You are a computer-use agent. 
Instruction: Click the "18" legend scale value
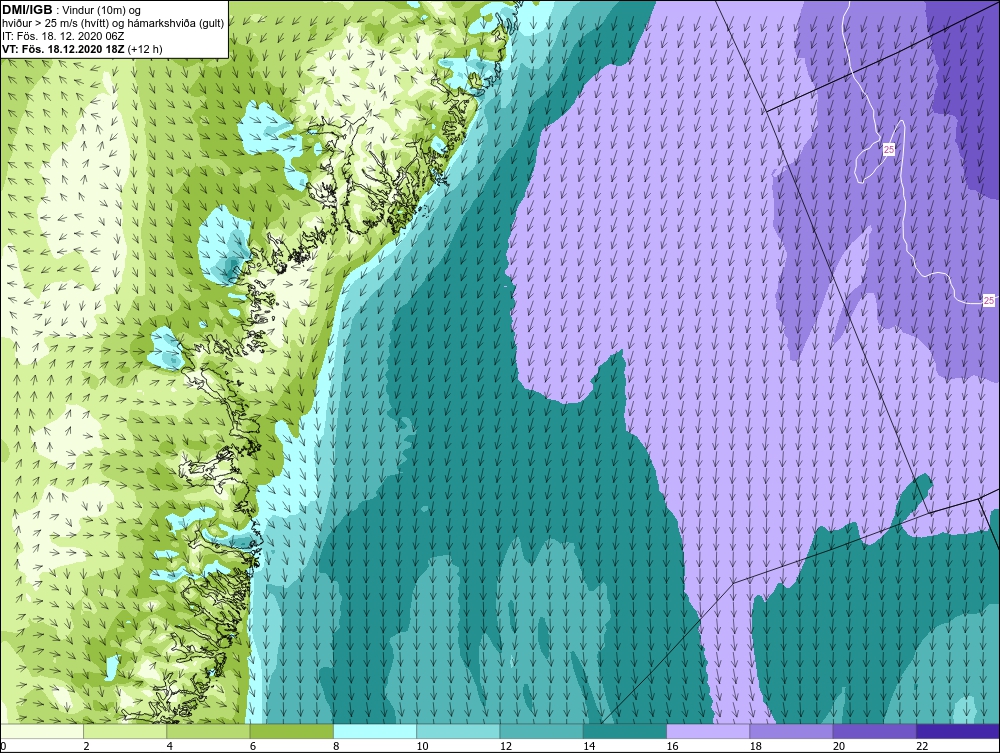[756, 746]
